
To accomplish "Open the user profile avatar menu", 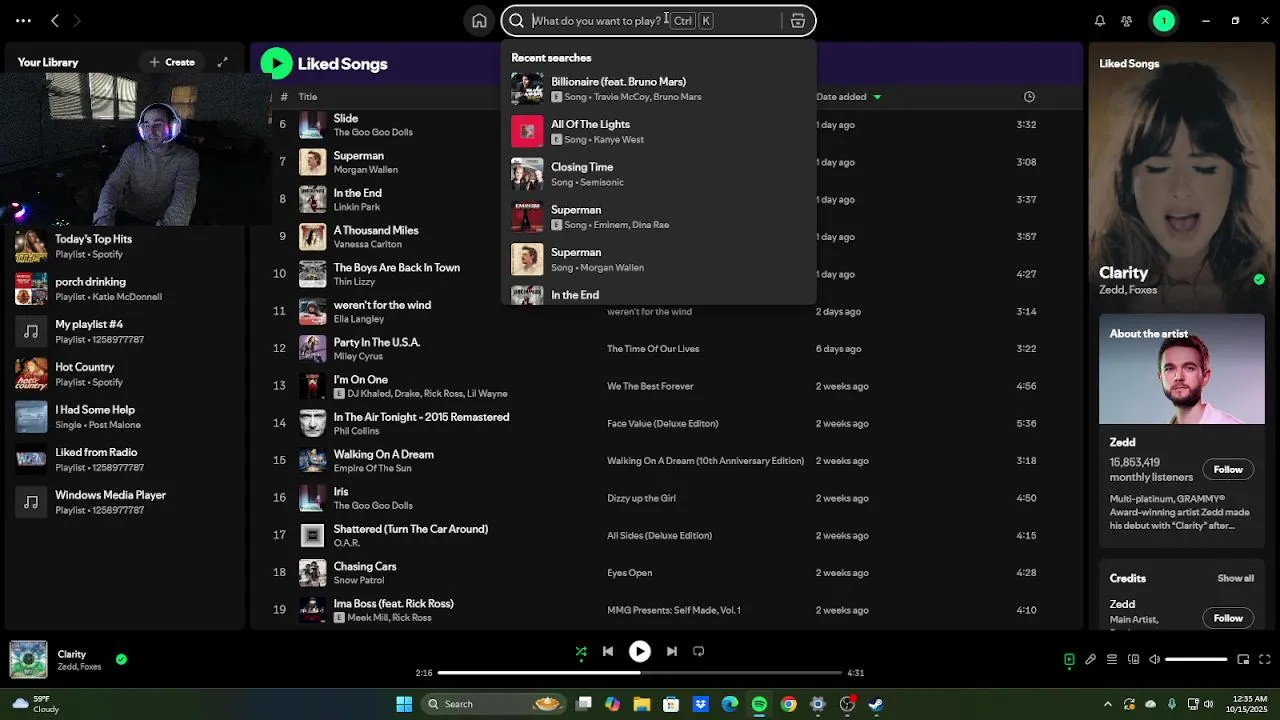I will click(x=1164, y=20).
